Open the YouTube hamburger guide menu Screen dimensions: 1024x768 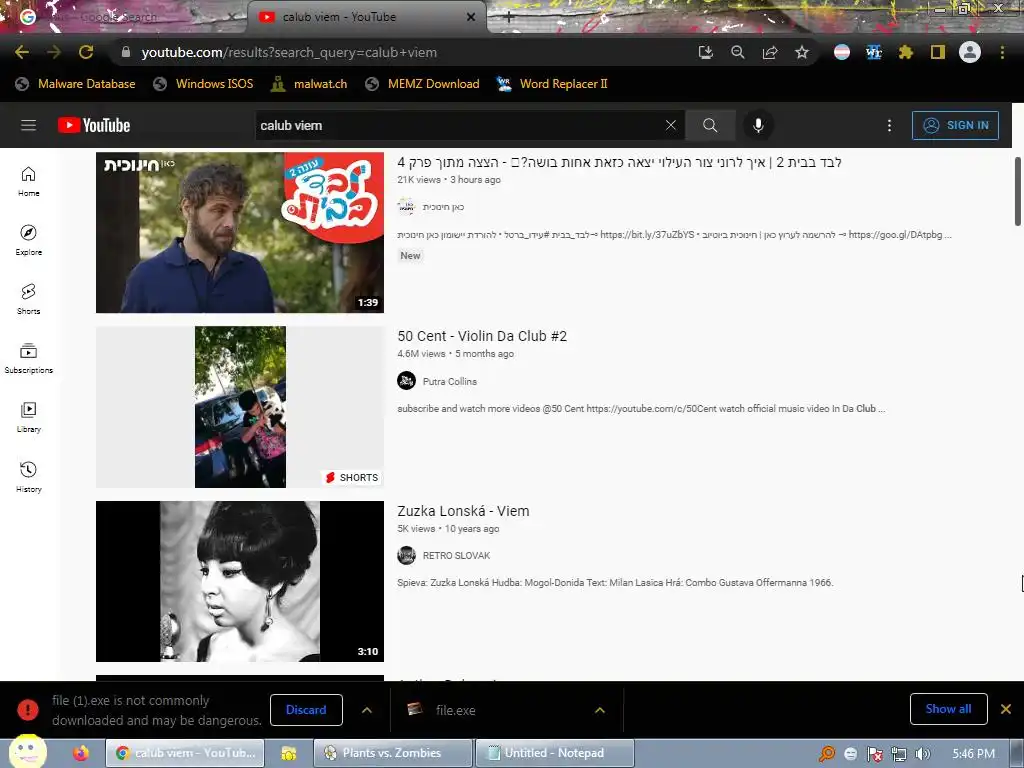point(28,125)
